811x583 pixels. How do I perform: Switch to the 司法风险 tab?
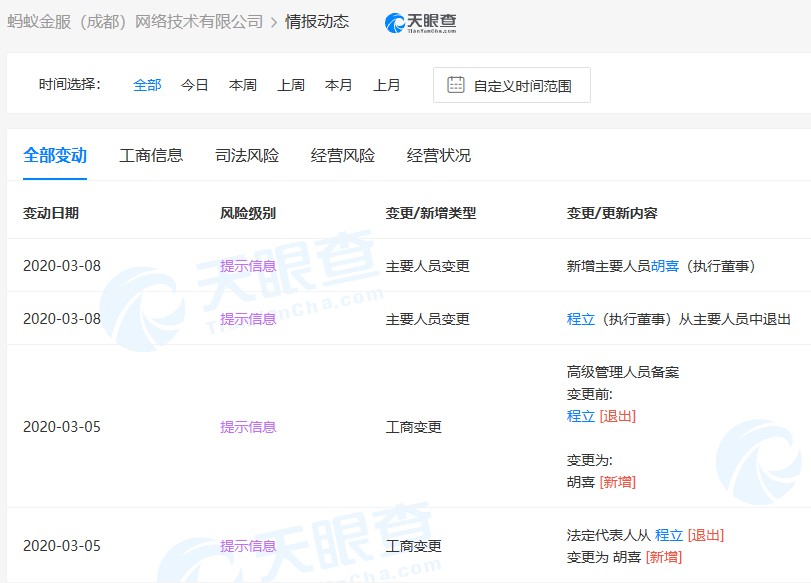(x=247, y=155)
